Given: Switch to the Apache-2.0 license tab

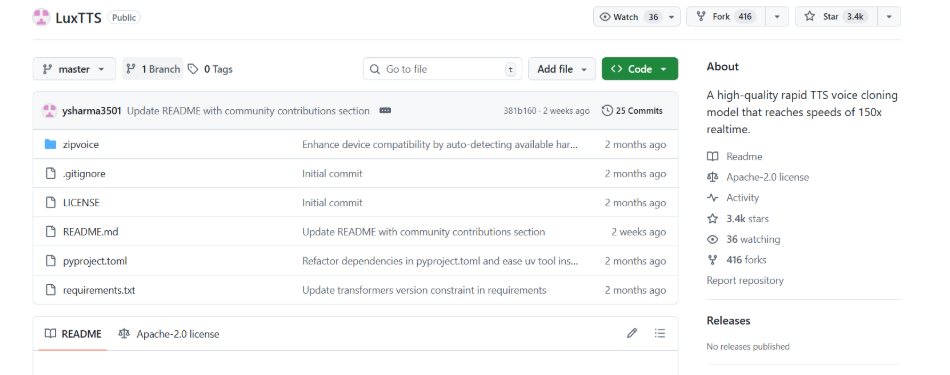Looking at the screenshot, I should (169, 334).
